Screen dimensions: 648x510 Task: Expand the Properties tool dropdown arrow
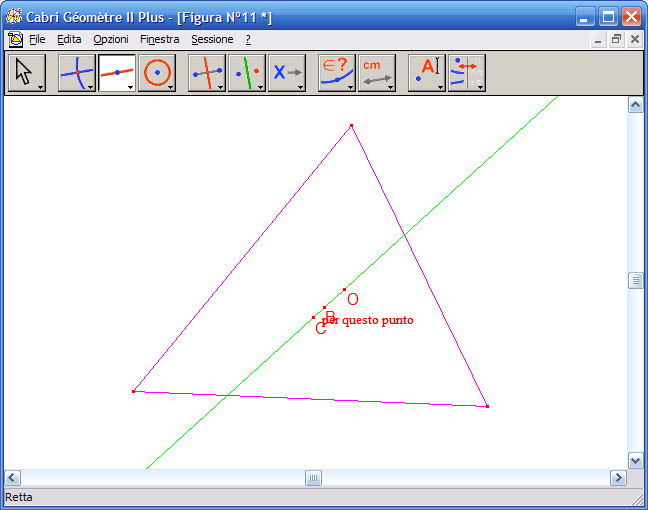coord(350,87)
